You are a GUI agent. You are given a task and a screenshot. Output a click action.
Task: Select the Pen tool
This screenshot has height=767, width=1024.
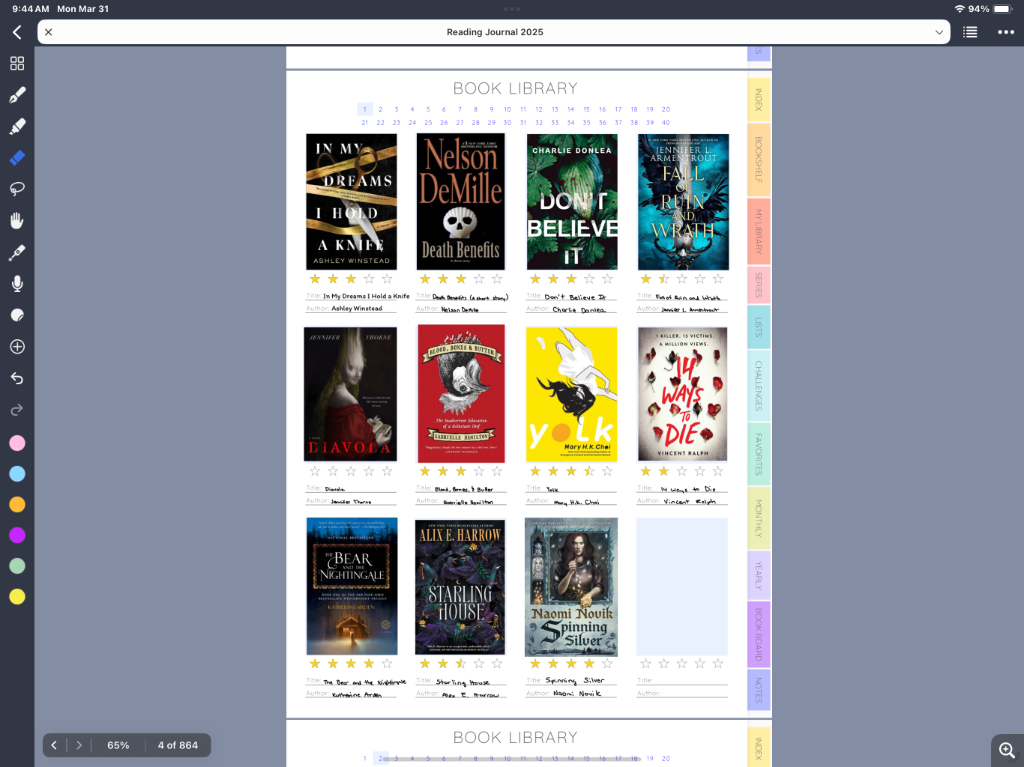[17, 95]
